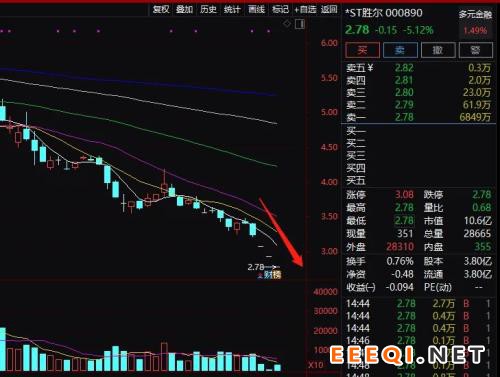Click the 财 tag on the chart

pyautogui.click(x=268, y=275)
